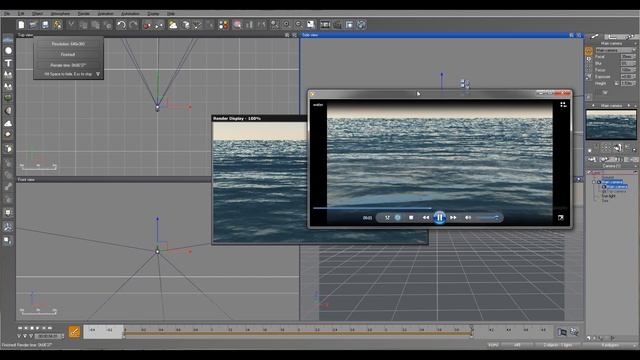Click the last icon right of timeline
The height and width of the screenshot is (360, 640).
(574, 332)
